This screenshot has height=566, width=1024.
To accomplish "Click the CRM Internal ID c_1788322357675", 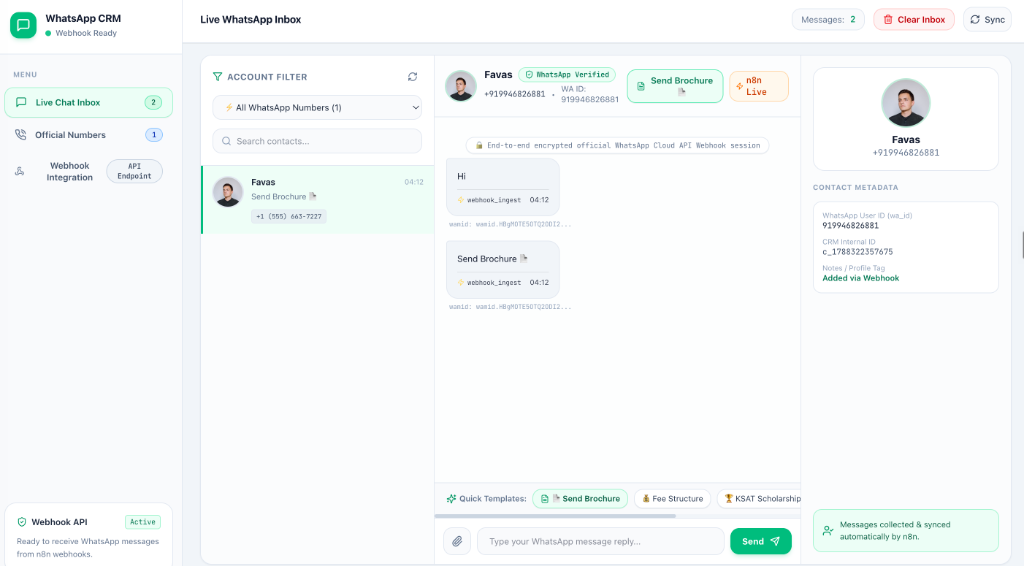I will (857, 252).
